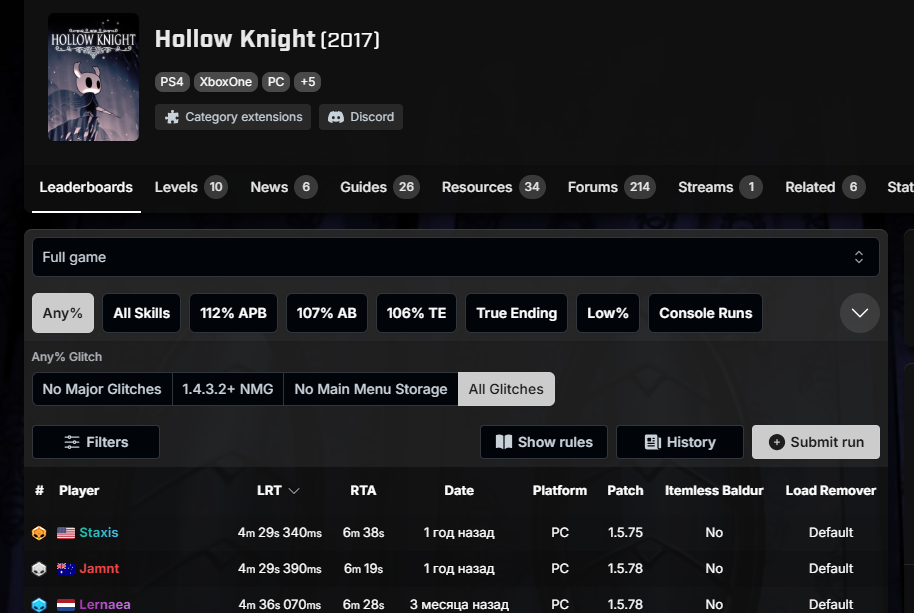Expand the +5 additional platforms tag

click(x=308, y=82)
